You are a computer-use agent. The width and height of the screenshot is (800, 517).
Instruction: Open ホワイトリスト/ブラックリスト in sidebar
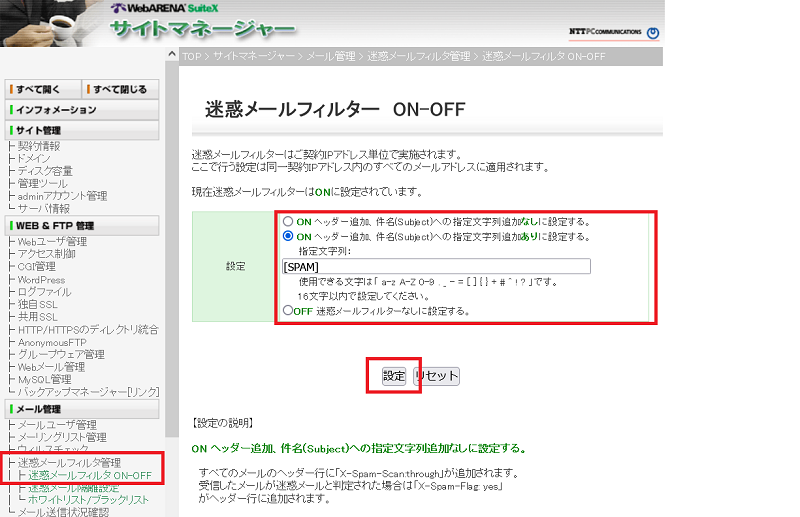(x=89, y=500)
